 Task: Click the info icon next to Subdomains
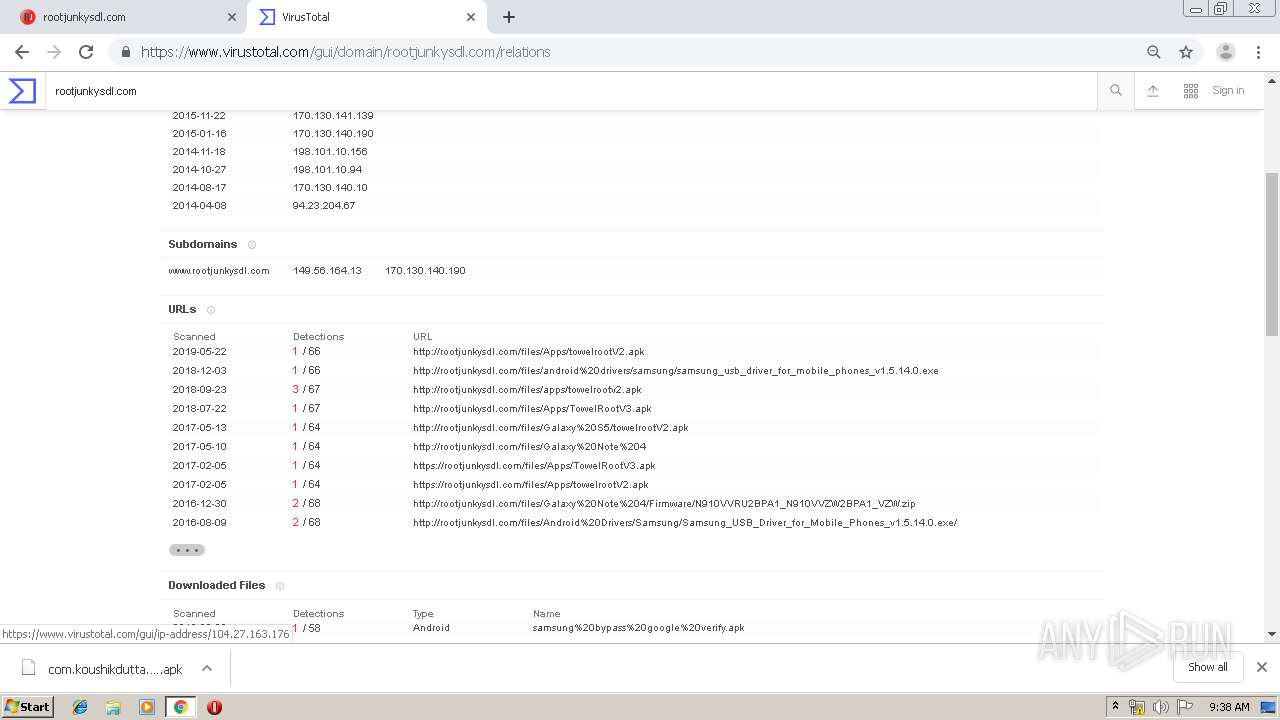point(252,245)
